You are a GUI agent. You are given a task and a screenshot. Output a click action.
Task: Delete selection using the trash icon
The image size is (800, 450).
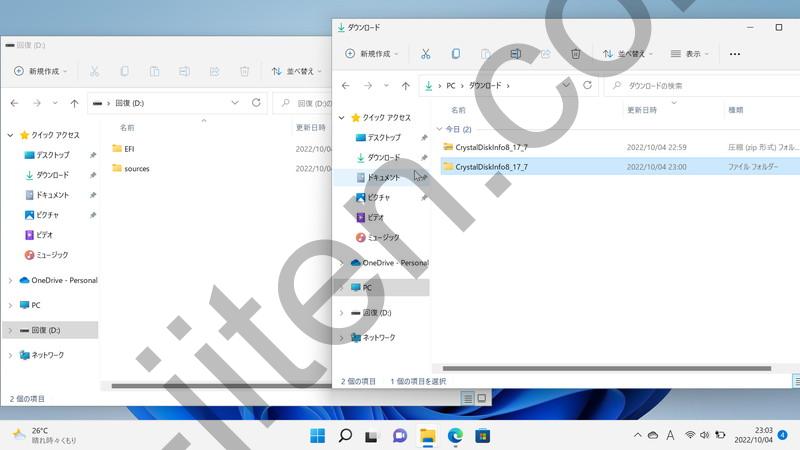pyautogui.click(x=576, y=54)
